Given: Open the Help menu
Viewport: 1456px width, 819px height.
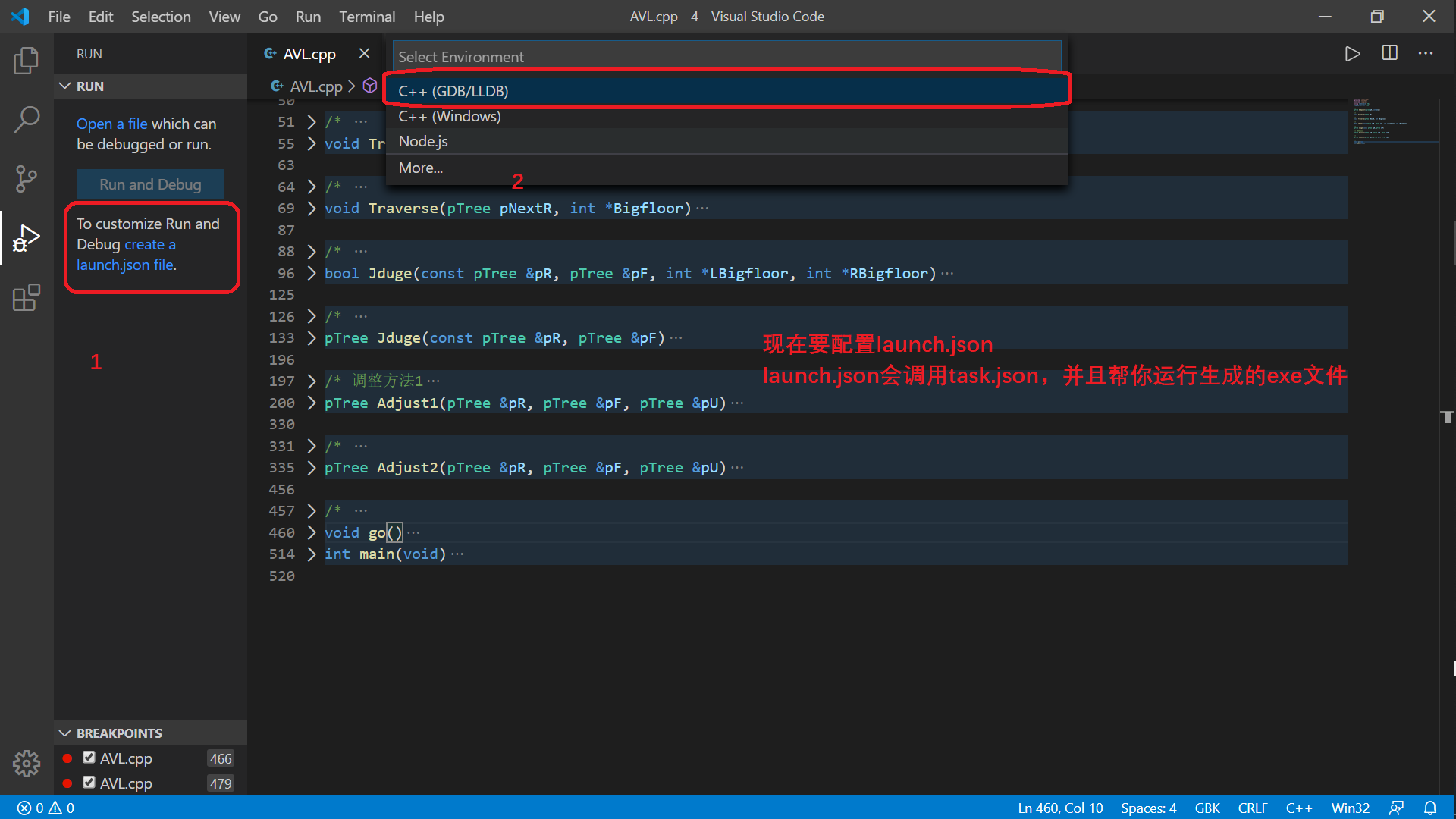Looking at the screenshot, I should 429,16.
